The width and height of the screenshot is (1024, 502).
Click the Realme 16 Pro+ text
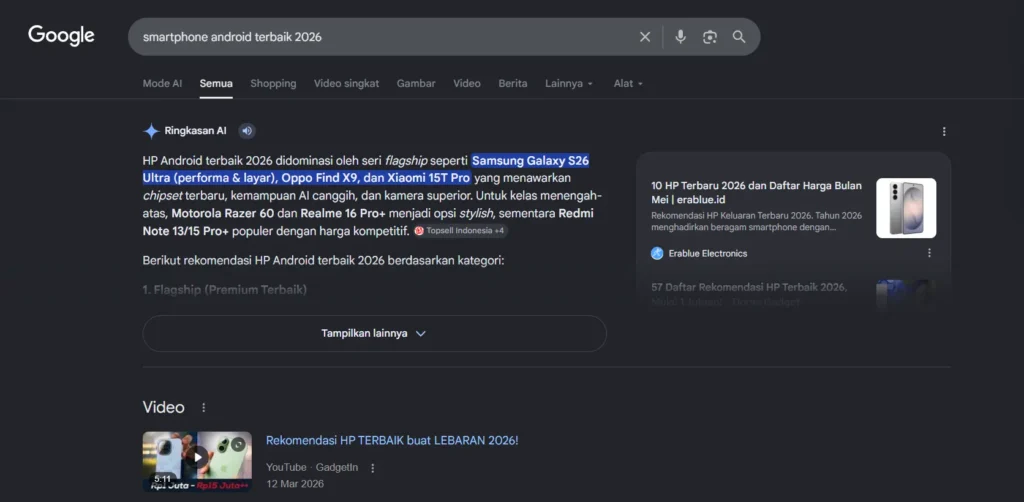click(x=343, y=213)
